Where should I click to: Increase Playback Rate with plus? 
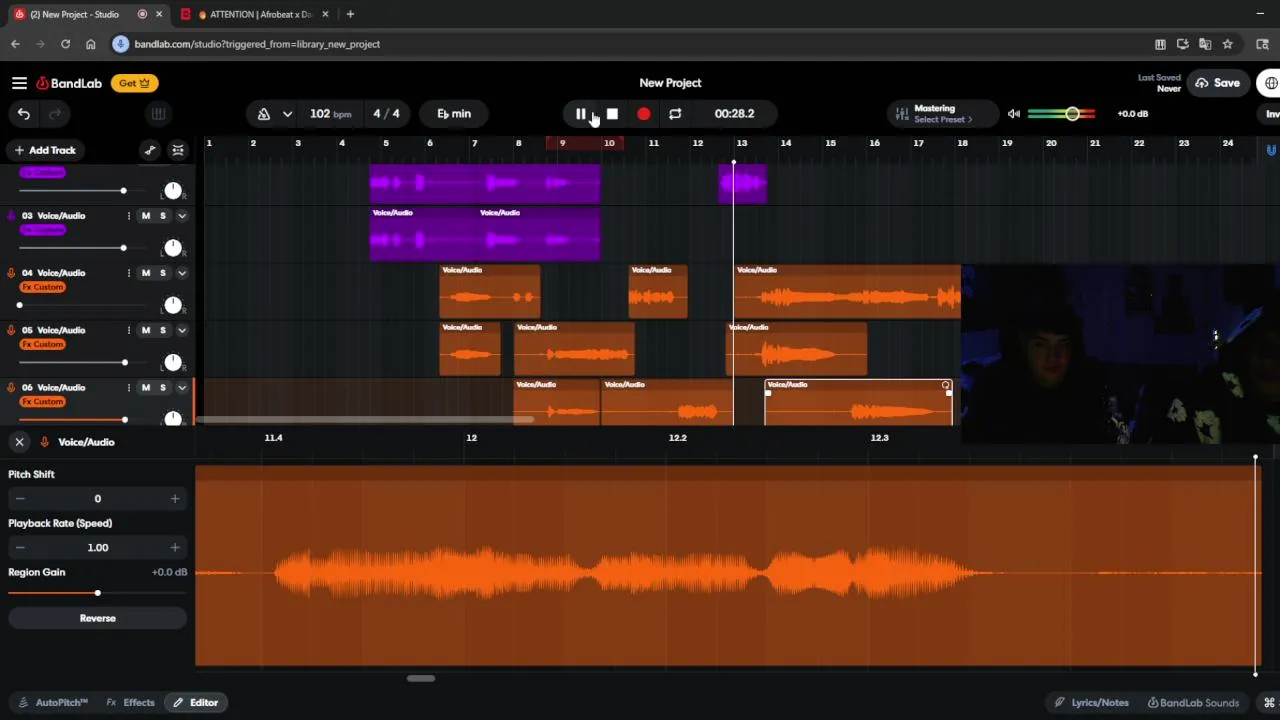175,547
